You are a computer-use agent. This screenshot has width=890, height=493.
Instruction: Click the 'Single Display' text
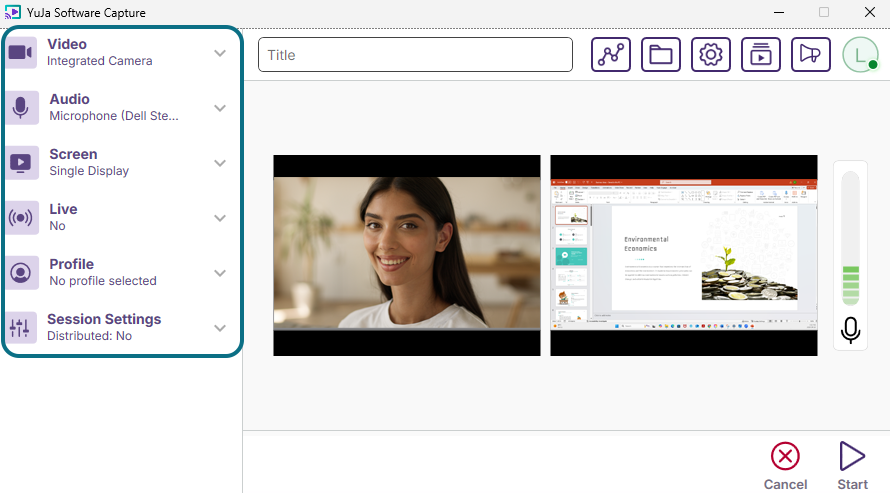[x=89, y=171]
